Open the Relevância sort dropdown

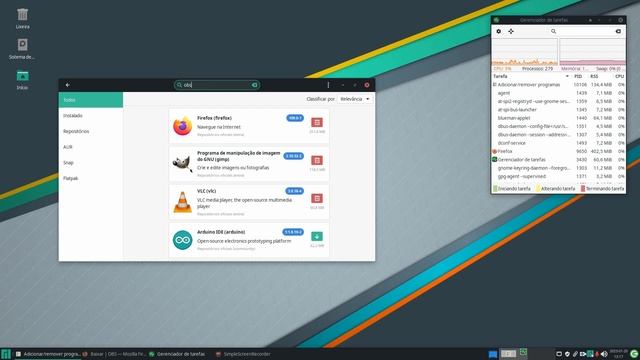coord(355,99)
